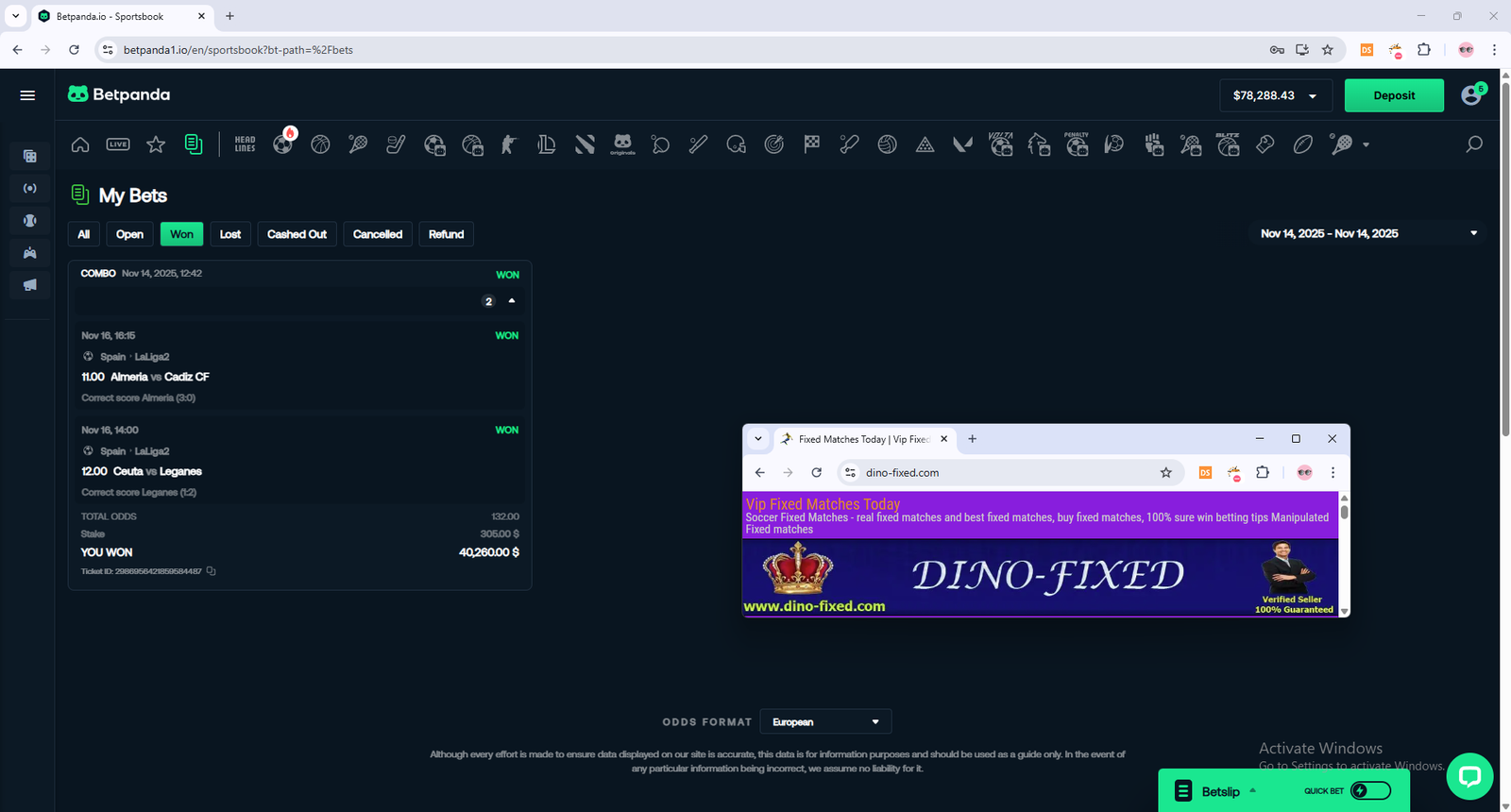Show Cashed Out bets tab
Viewport: 1511px width, 812px height.
[297, 234]
